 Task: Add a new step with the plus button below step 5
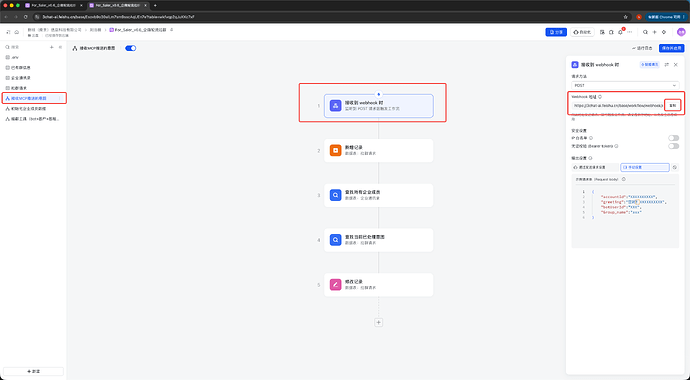tap(378, 322)
